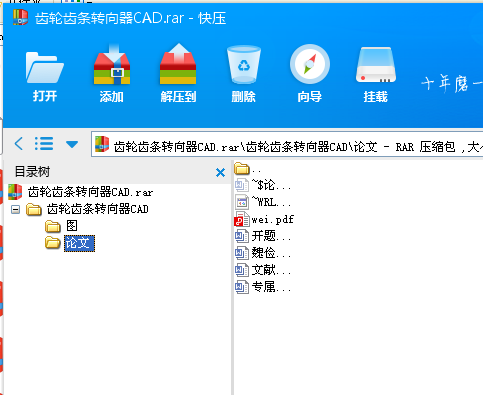Select the ~WRL... temporary file

(263, 202)
